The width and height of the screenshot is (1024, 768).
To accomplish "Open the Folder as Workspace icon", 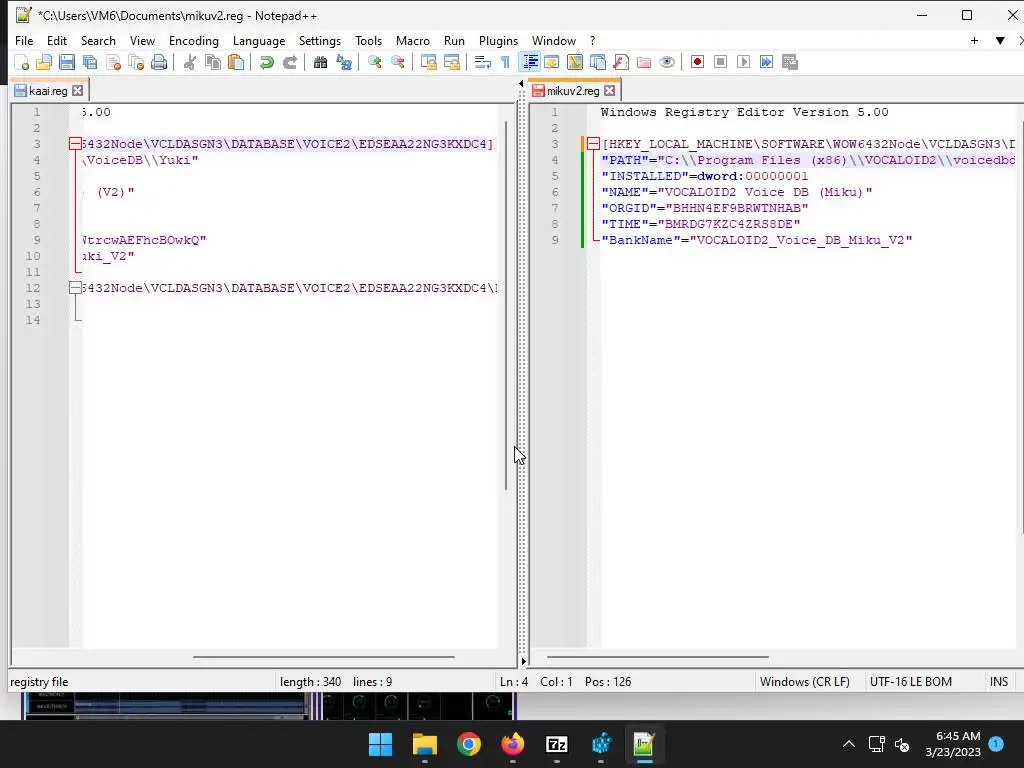I will pyautogui.click(x=644, y=62).
